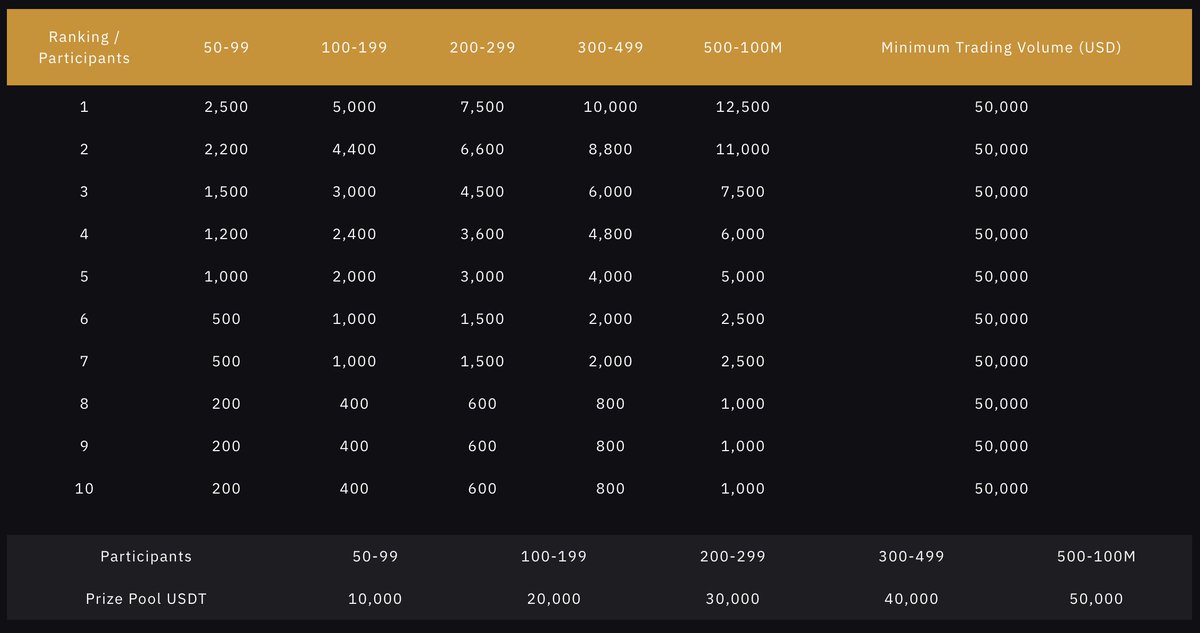This screenshot has height=633, width=1200.
Task: Select the 50-99 column header
Action: (226, 48)
